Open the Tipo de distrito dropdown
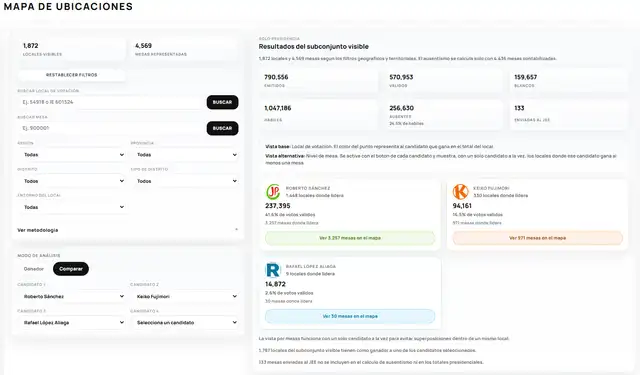 tap(184, 181)
